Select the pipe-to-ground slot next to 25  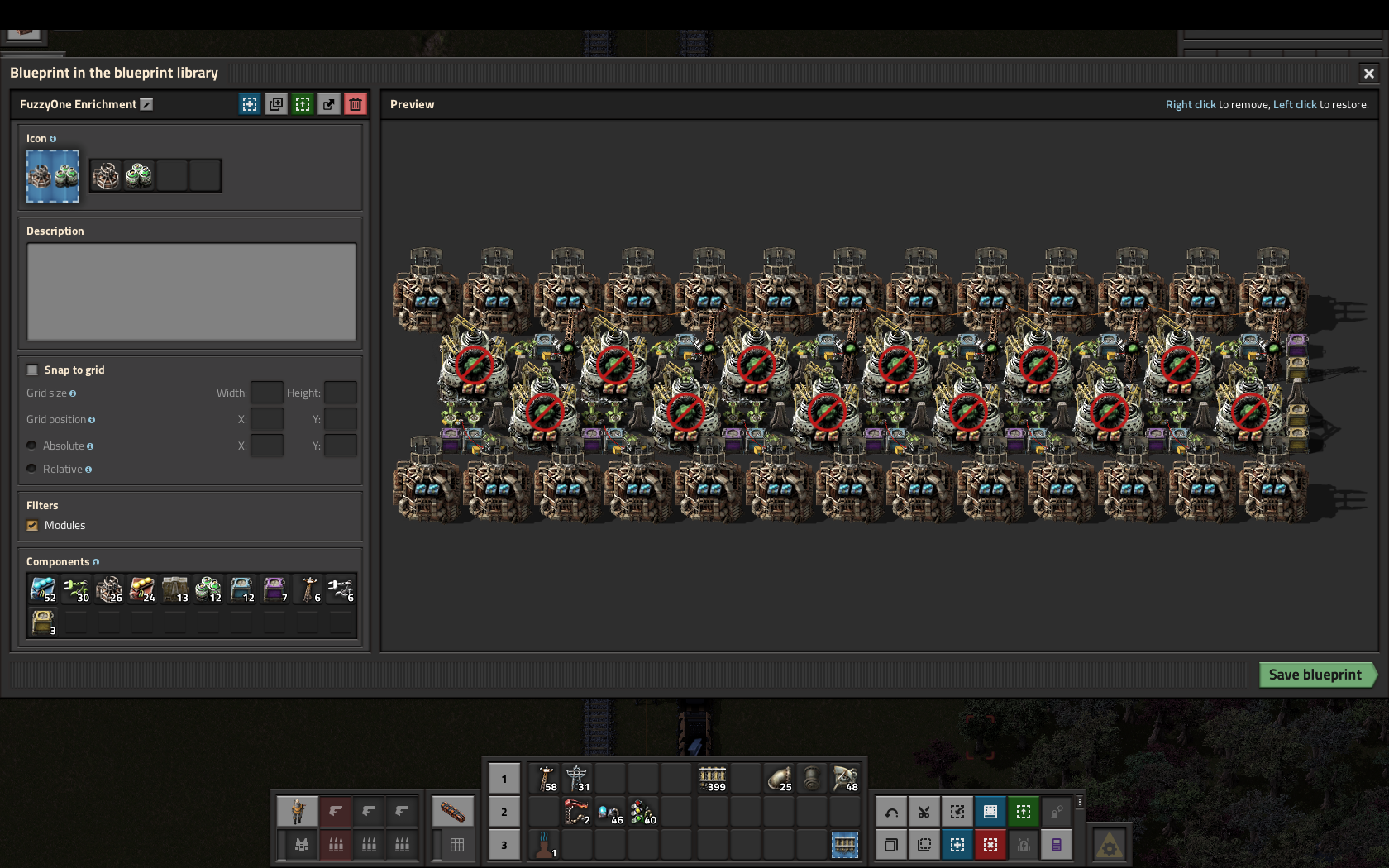(812, 779)
